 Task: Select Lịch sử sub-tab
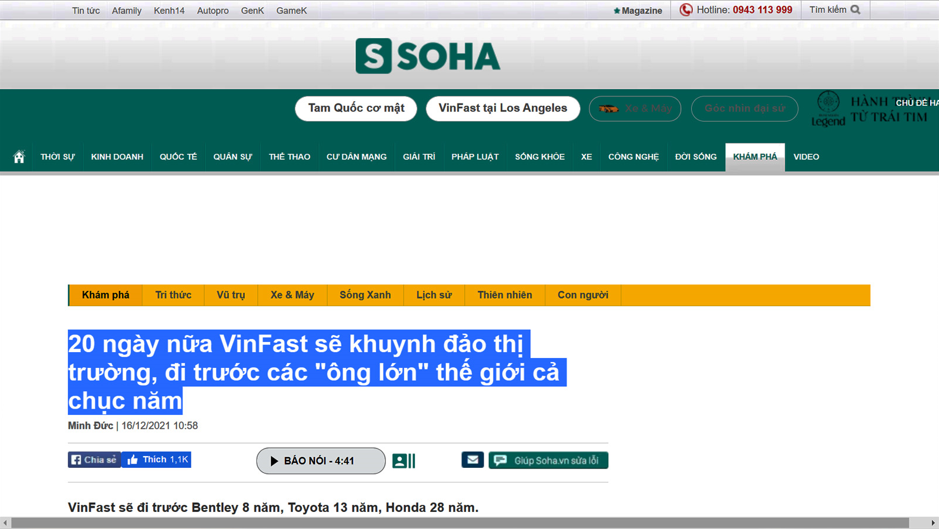point(434,295)
